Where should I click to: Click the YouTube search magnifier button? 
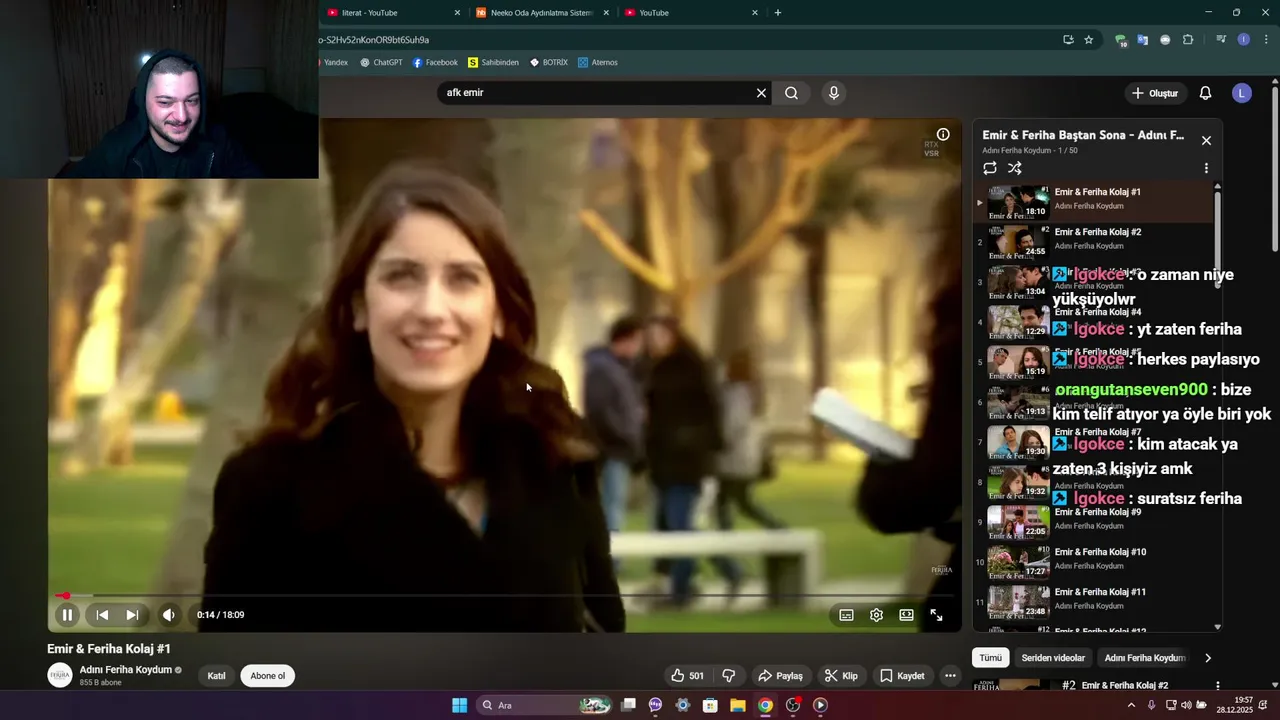pyautogui.click(x=791, y=93)
